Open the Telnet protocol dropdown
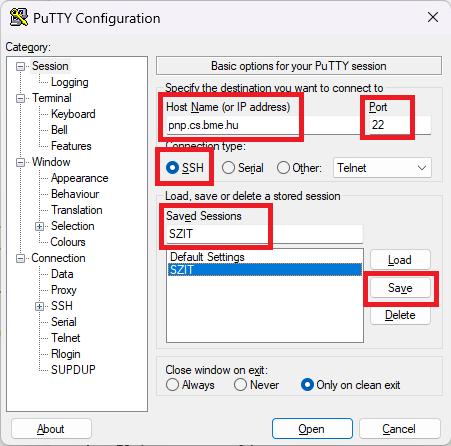Image resolution: width=451 pixels, height=446 pixels. (382, 168)
